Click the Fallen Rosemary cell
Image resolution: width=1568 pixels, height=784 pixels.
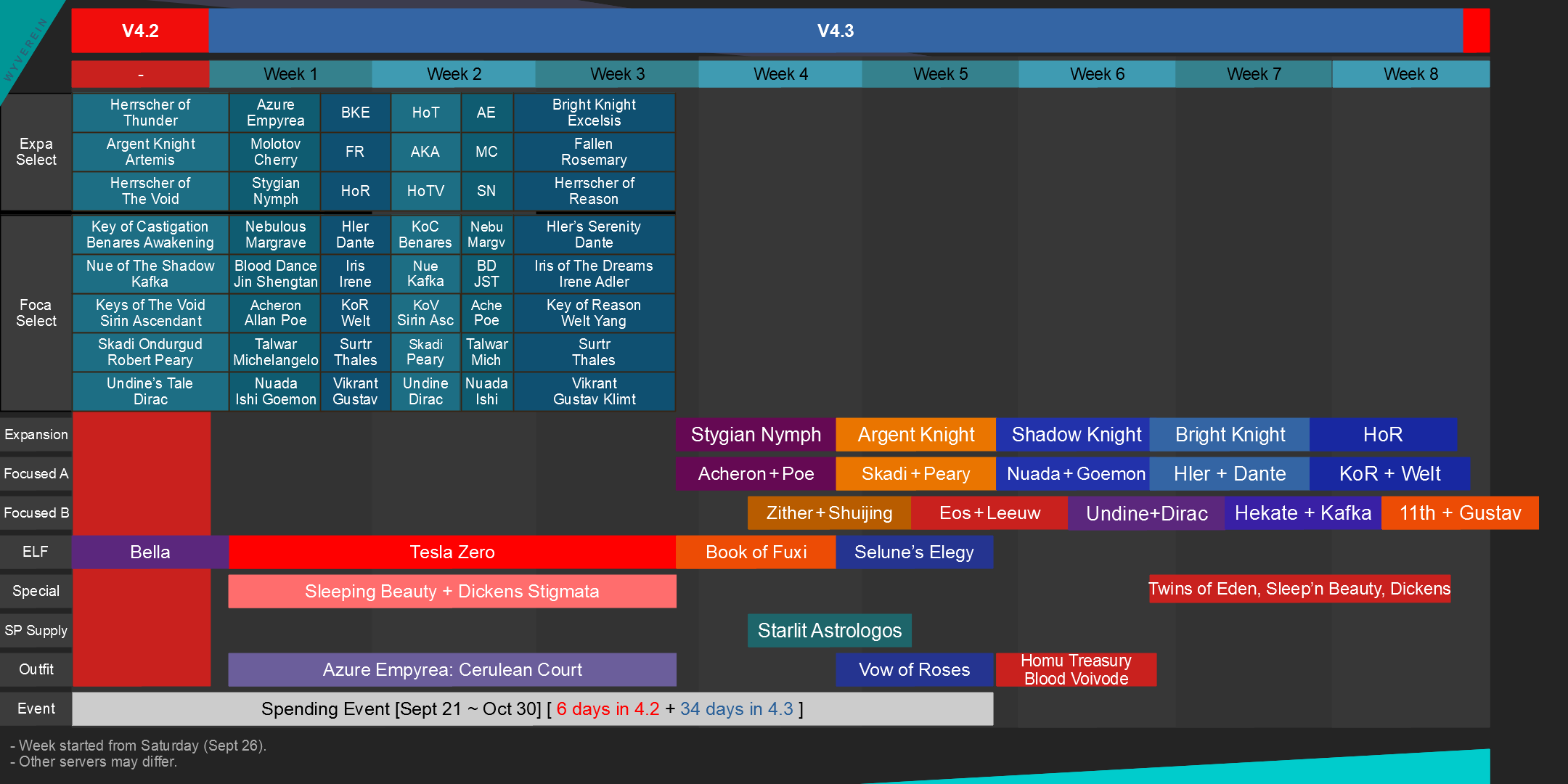pyautogui.click(x=594, y=152)
